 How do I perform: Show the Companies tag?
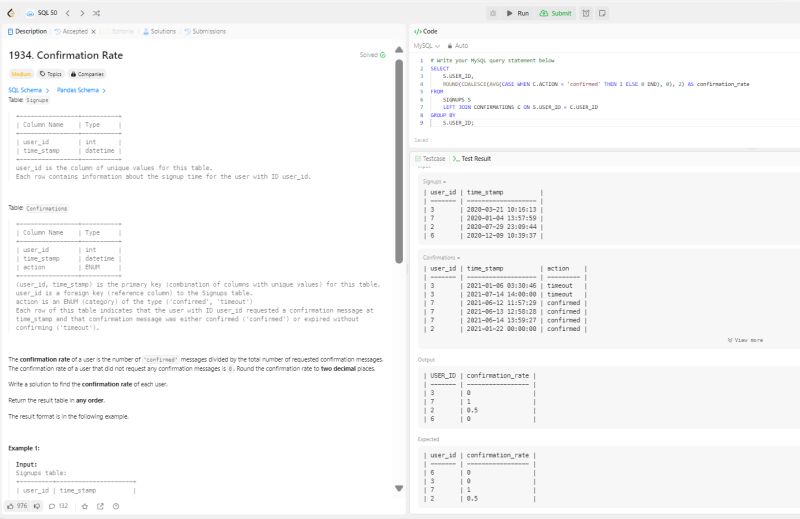(x=87, y=74)
